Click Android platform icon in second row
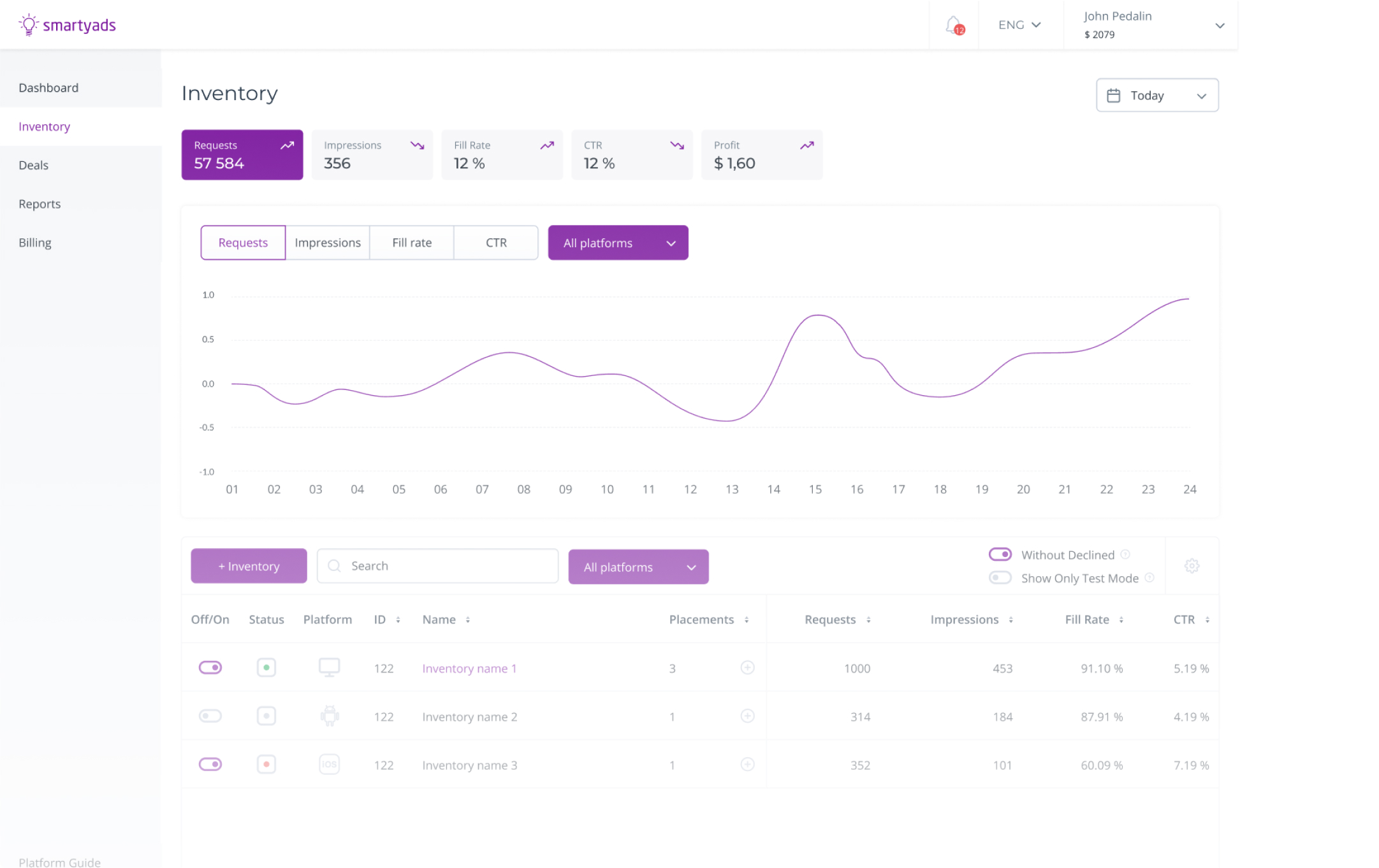The image size is (1379, 868). (329, 716)
